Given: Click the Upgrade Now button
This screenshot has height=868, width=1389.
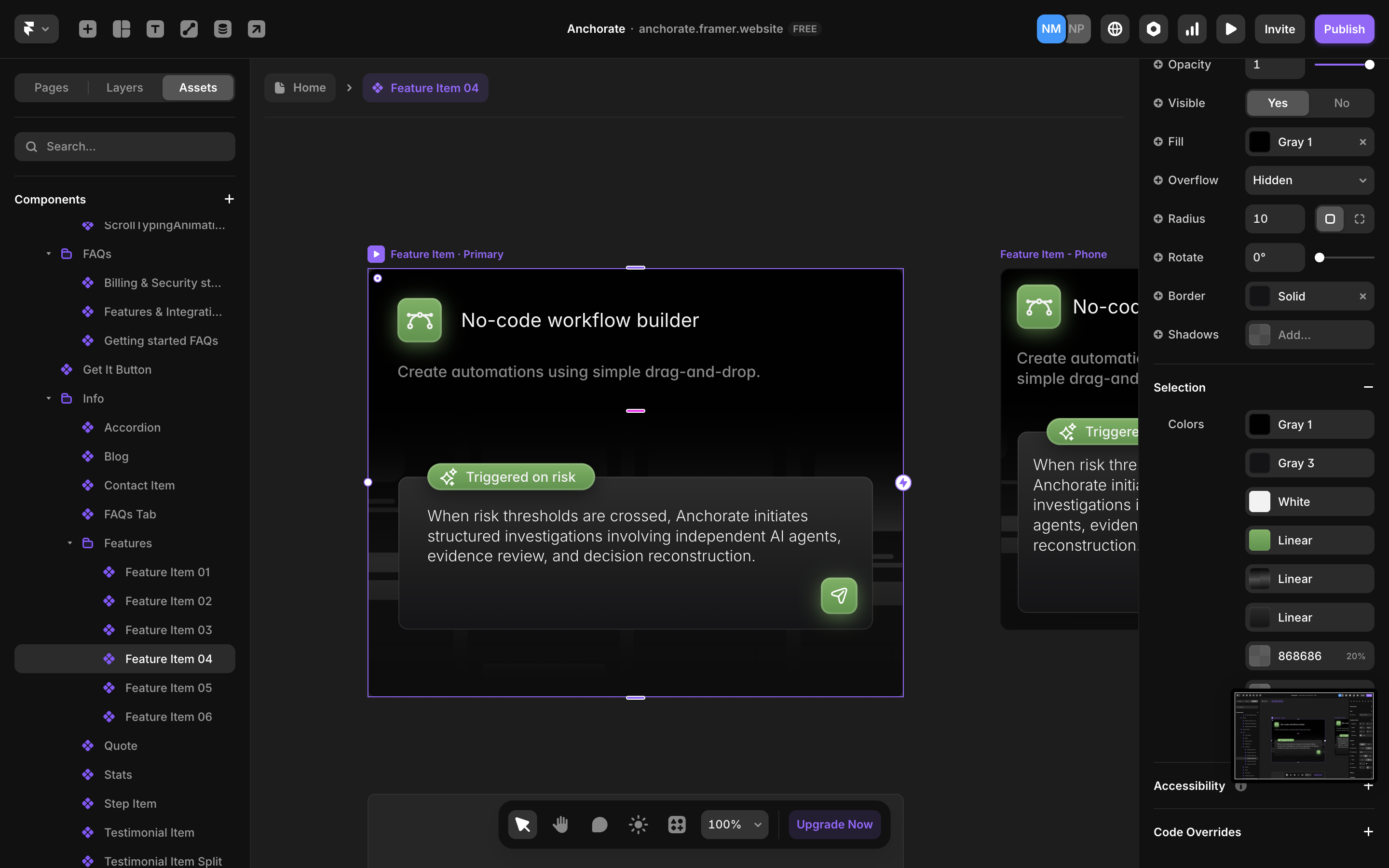Looking at the screenshot, I should 834,825.
